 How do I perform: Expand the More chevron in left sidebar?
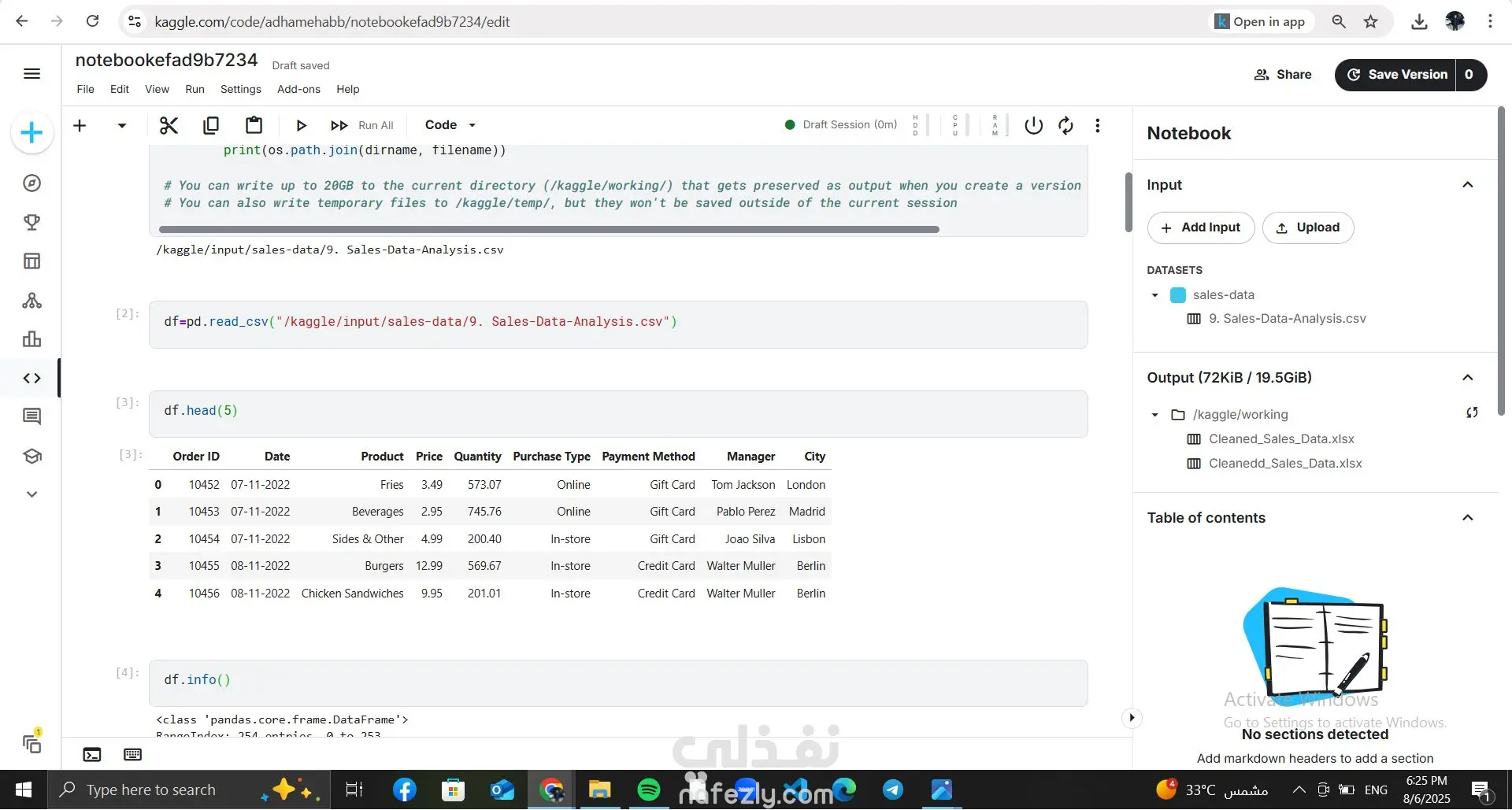click(x=31, y=495)
